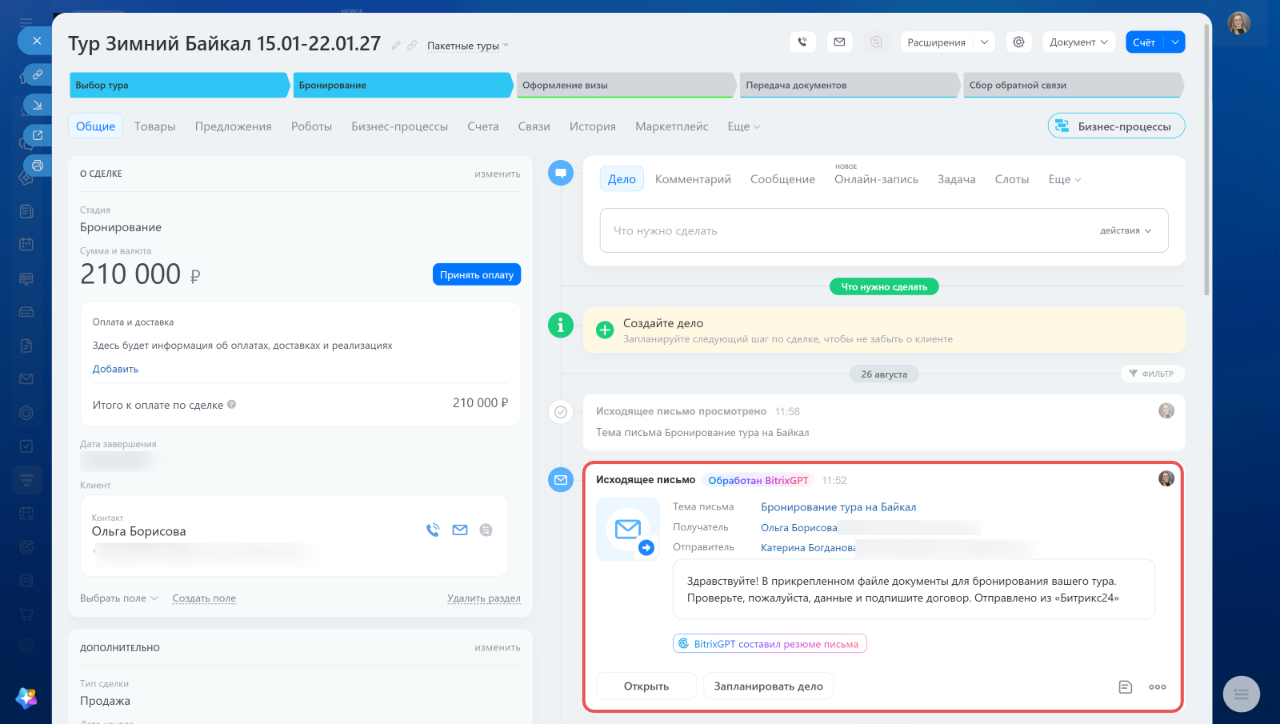Open three-dot menu on outgoing email card
1280x724 pixels.
[1158, 687]
